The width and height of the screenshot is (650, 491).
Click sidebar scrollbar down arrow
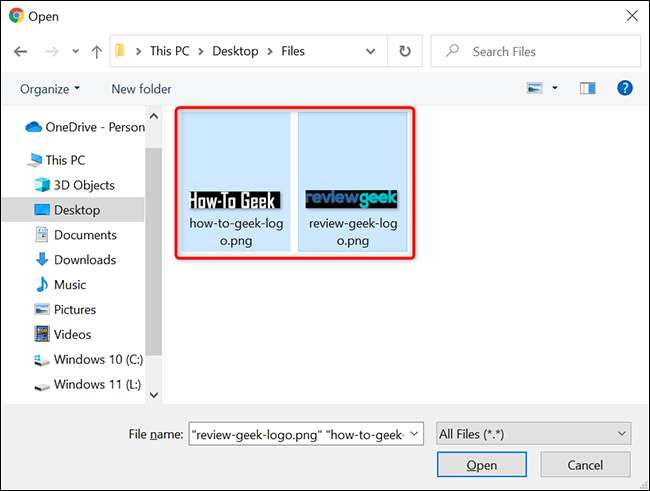(x=154, y=395)
